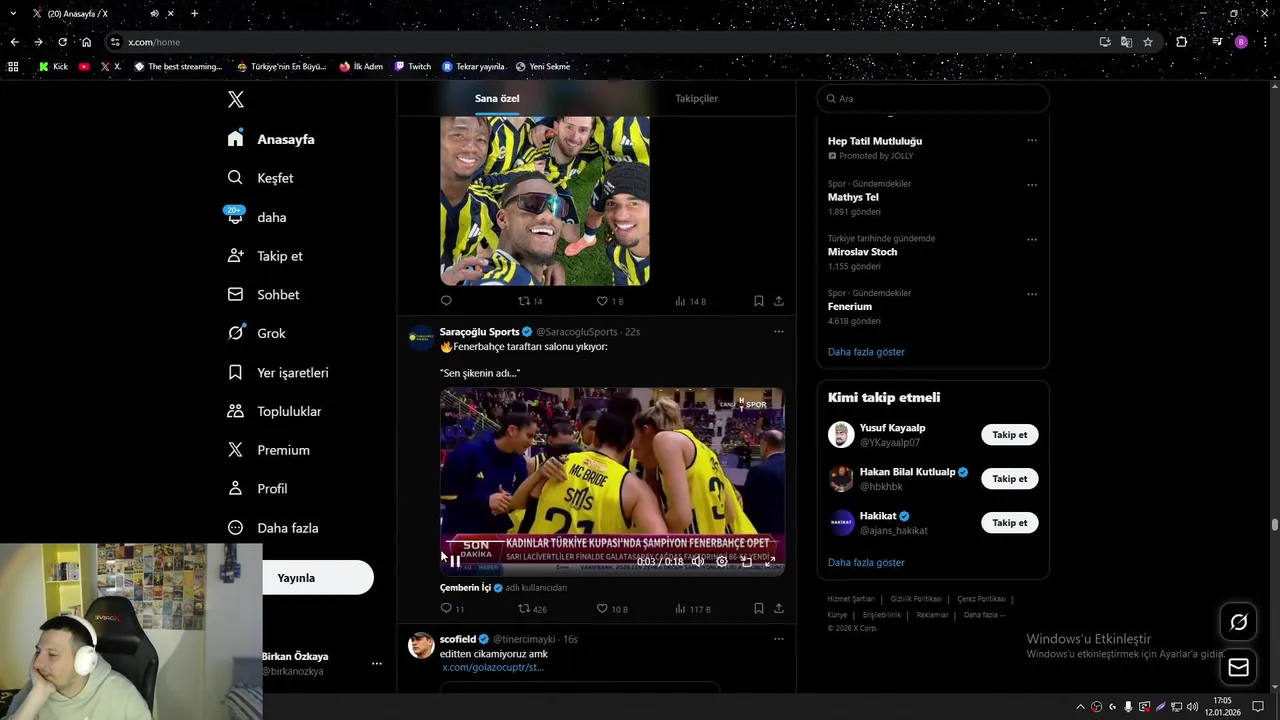The image size is (1280, 720).
Task: View analytics of post with 117 B views
Action: (692, 609)
